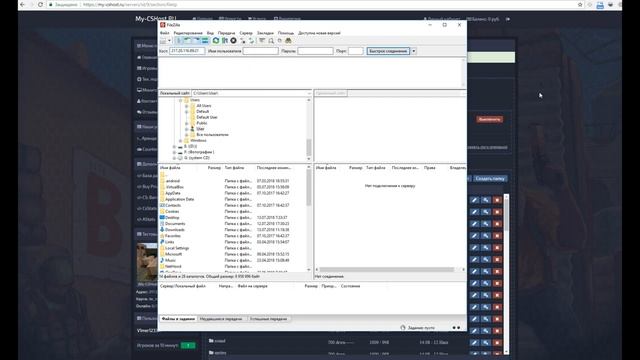This screenshot has width=640, height=360.
Task: Click the magnifying glass toolbar icon
Action: 271,41
